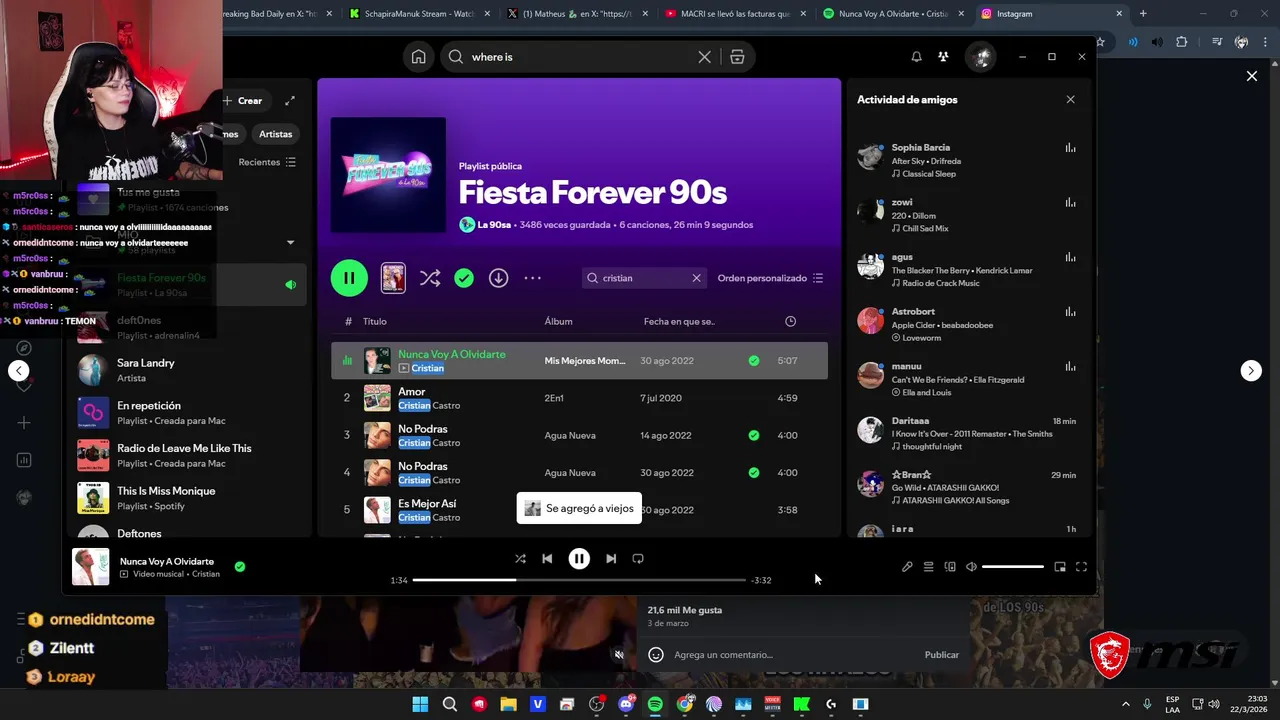Toggle repeat in player bar
This screenshot has width=1280, height=720.
click(x=638, y=559)
